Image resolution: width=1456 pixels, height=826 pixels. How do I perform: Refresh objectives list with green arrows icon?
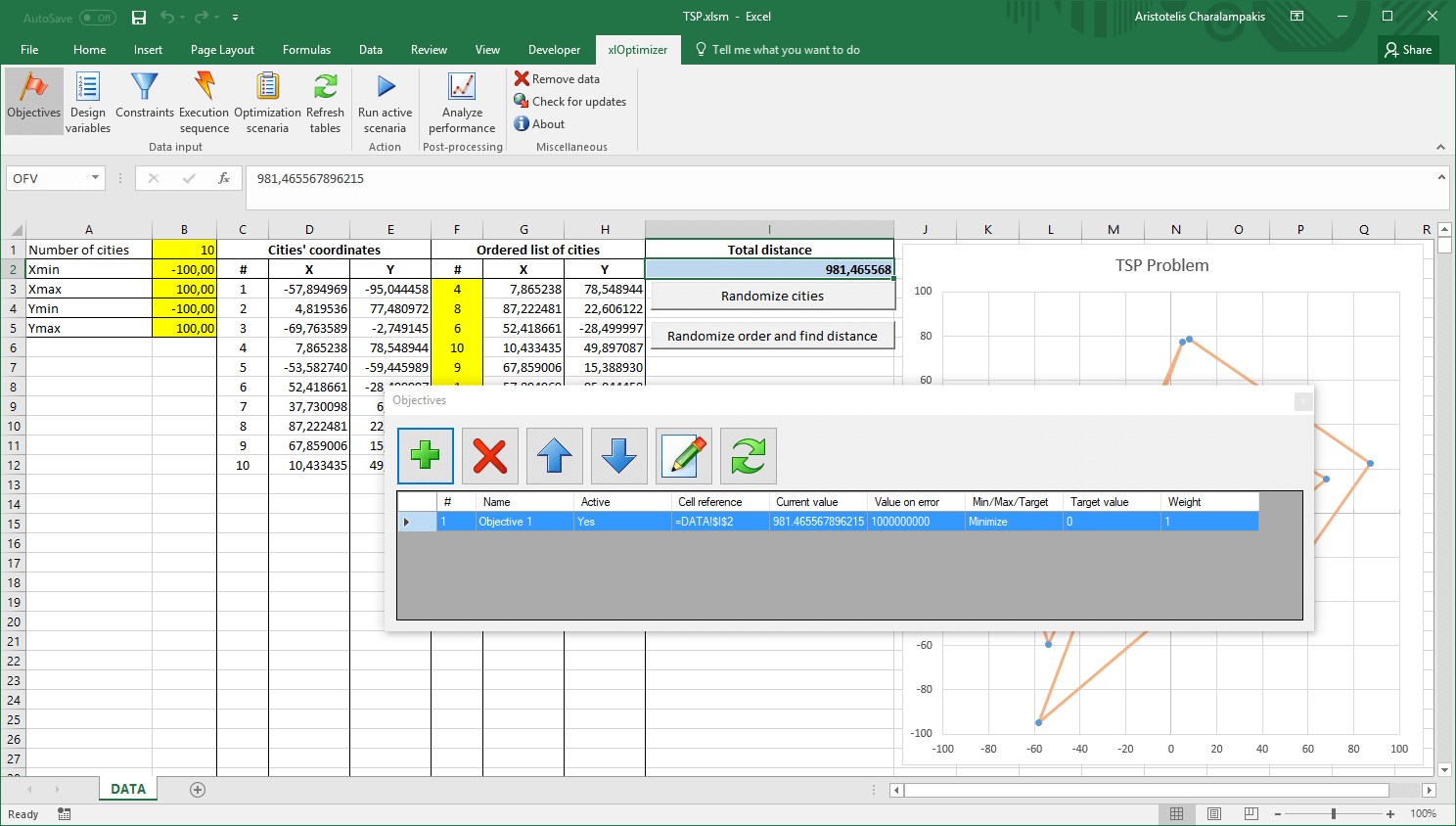pyautogui.click(x=749, y=456)
